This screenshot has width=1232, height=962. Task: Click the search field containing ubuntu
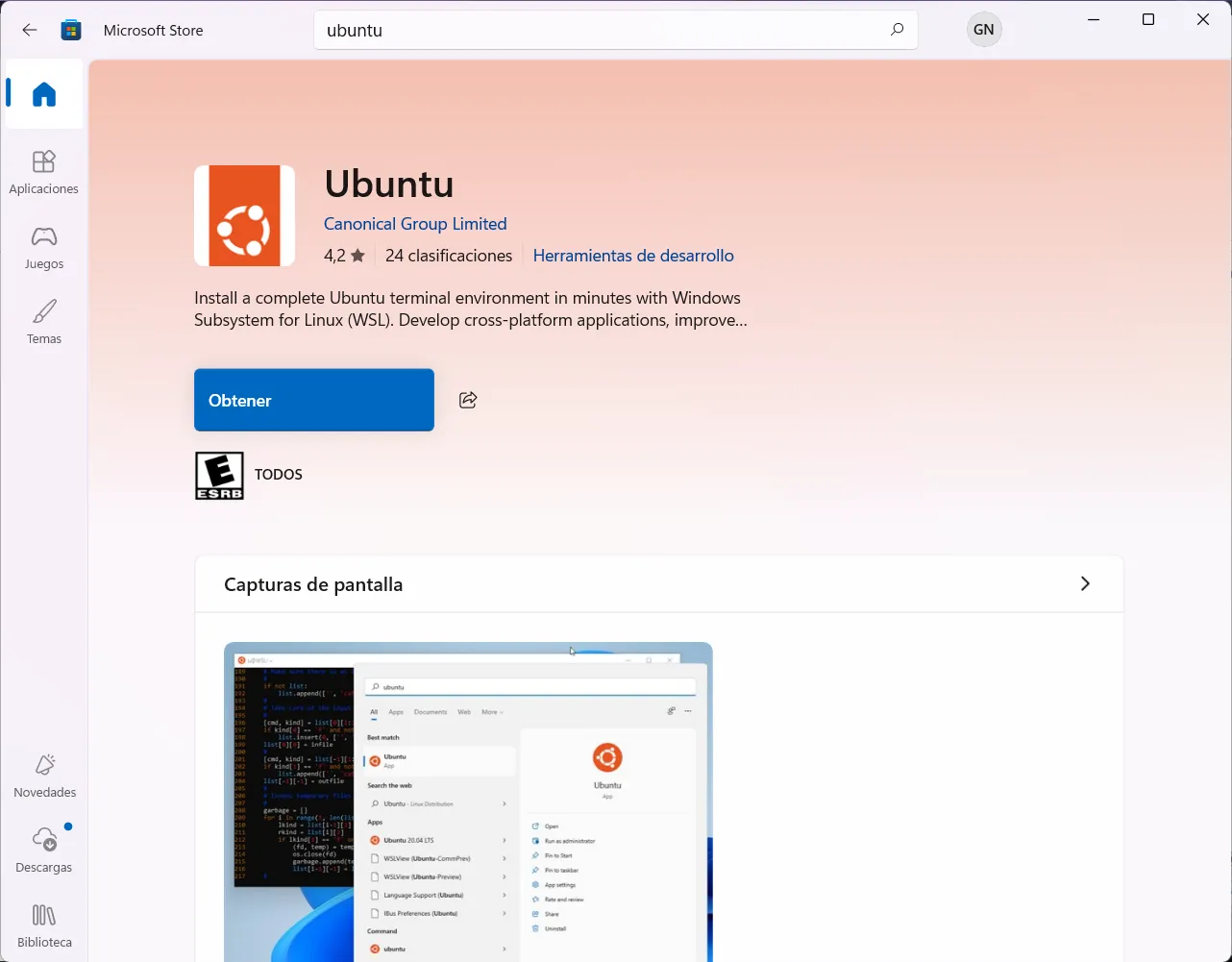616,30
